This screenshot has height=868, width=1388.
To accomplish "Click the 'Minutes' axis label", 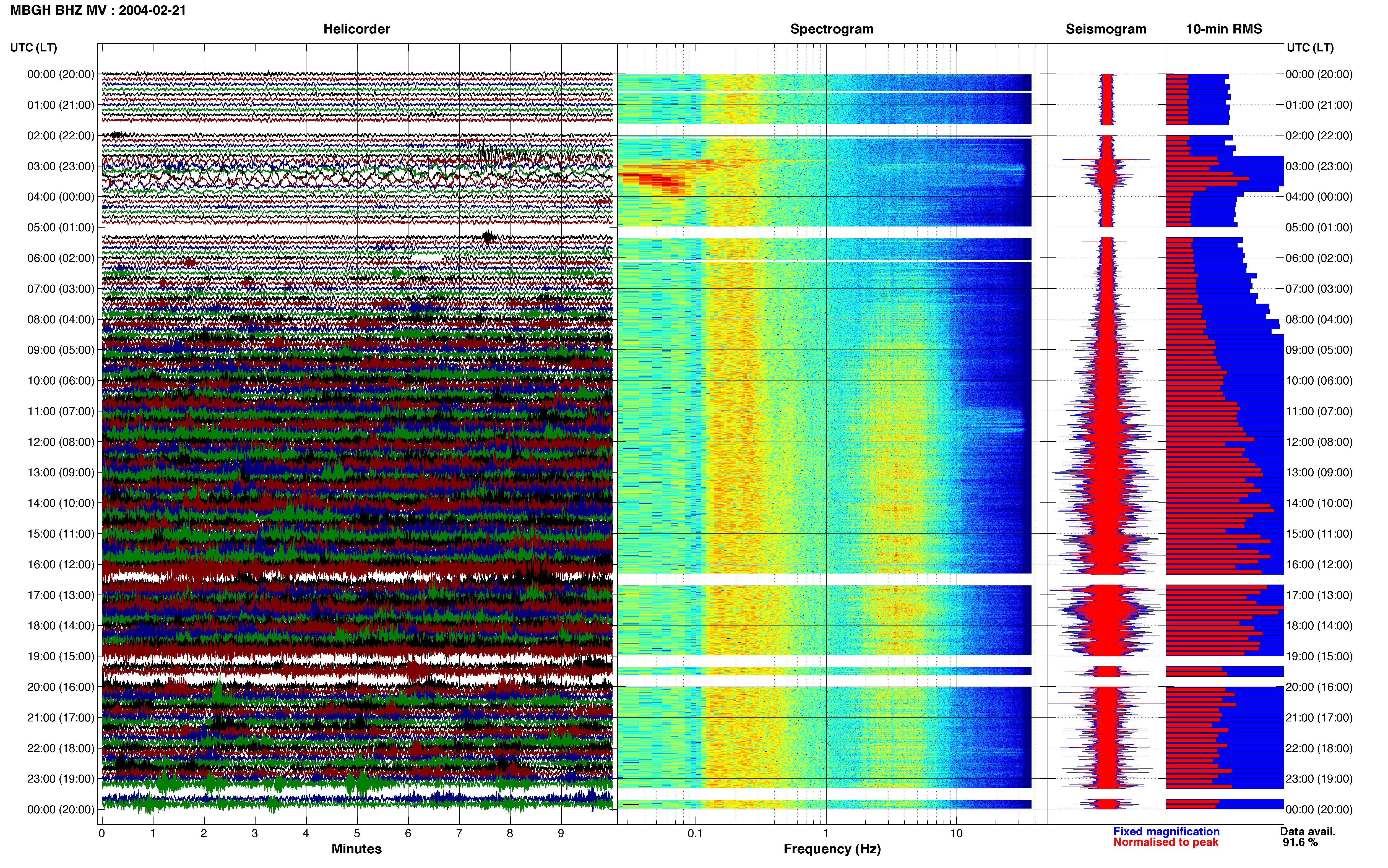I will coord(356,849).
